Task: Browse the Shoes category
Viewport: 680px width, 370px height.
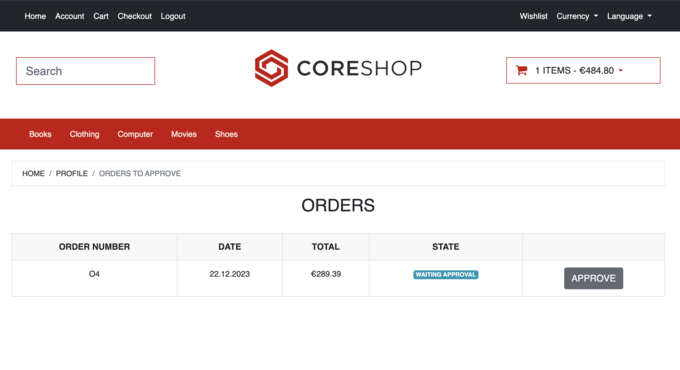Action: [x=226, y=134]
